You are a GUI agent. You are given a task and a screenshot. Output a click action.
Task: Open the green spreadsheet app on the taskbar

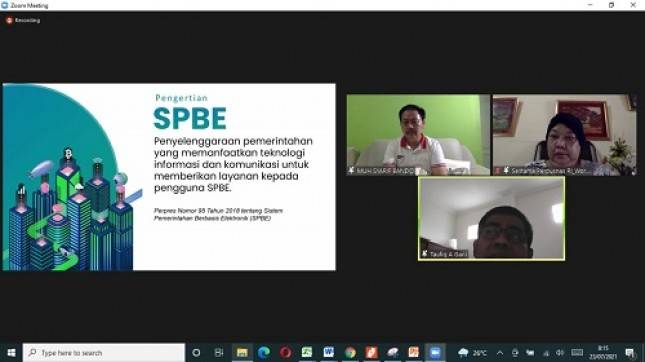(307, 353)
